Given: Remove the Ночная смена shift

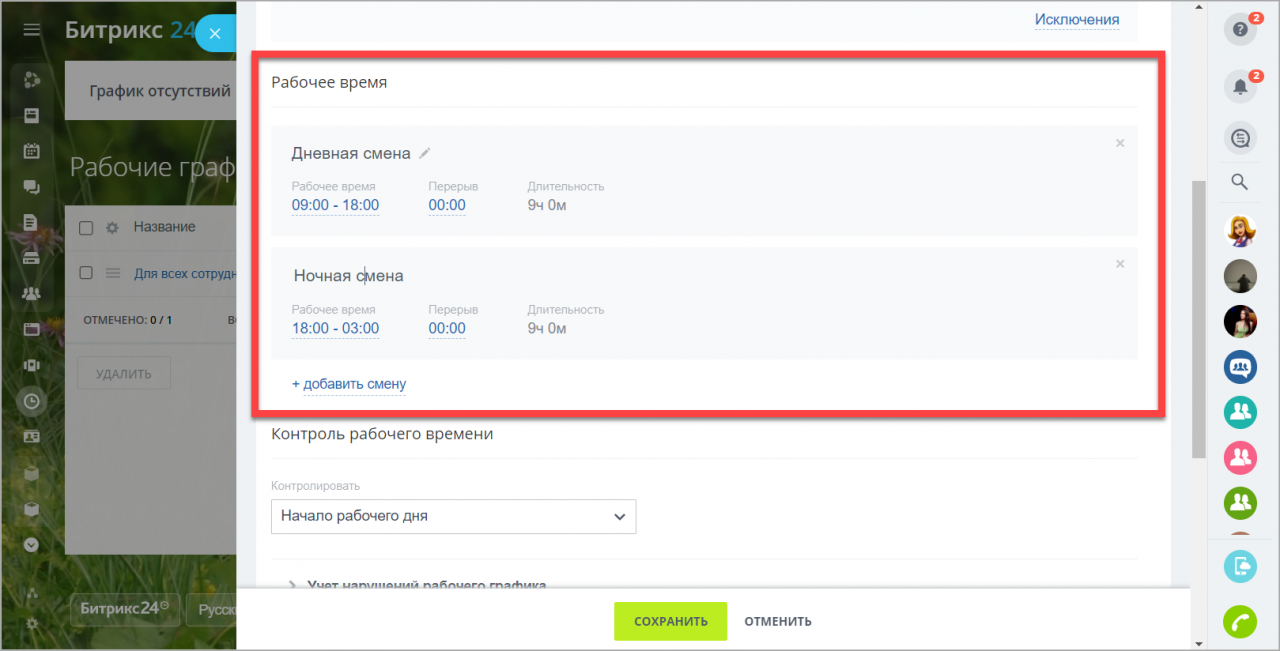Looking at the screenshot, I should (x=1120, y=264).
